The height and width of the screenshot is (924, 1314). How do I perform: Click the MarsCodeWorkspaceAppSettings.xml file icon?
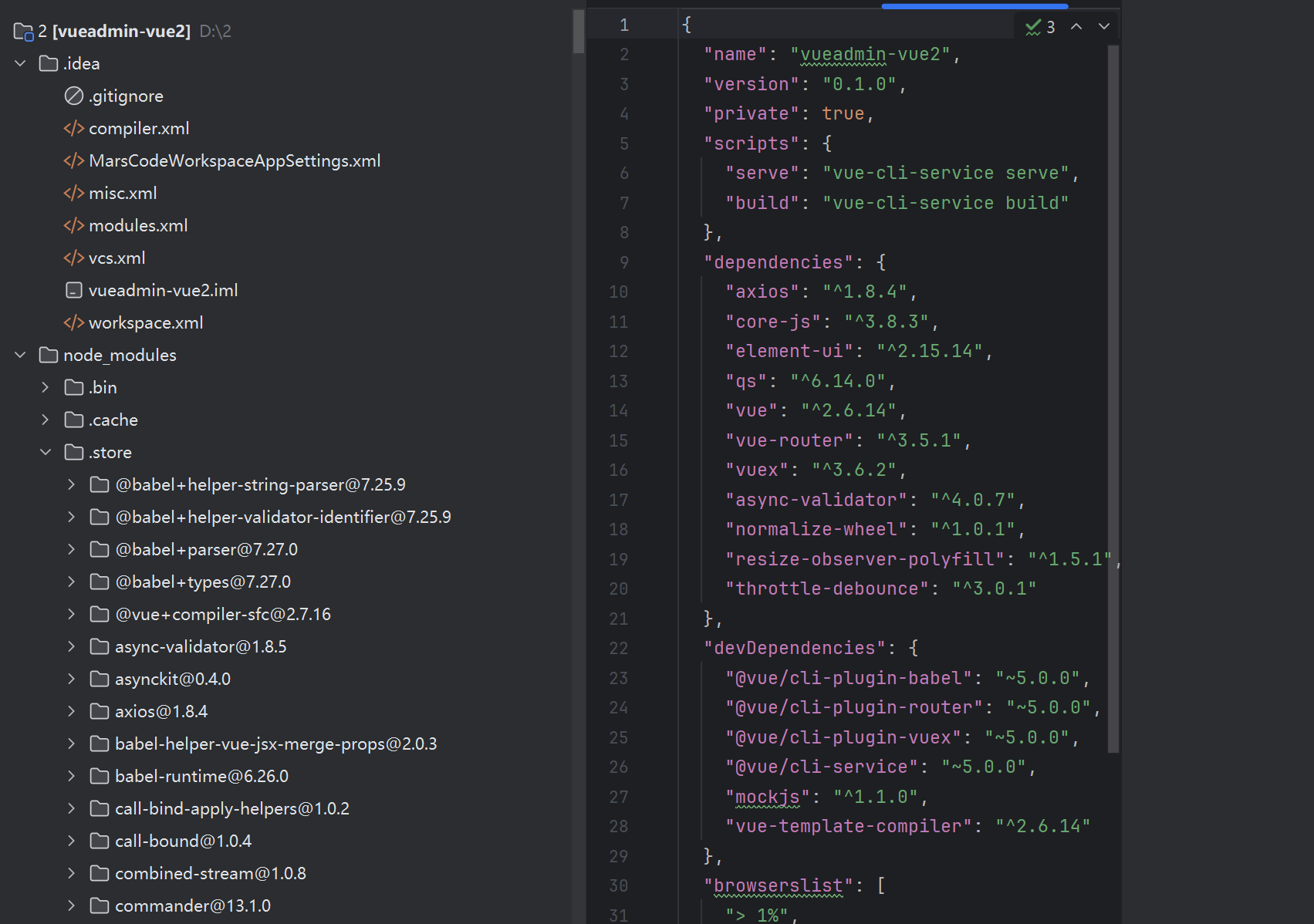tap(74, 160)
